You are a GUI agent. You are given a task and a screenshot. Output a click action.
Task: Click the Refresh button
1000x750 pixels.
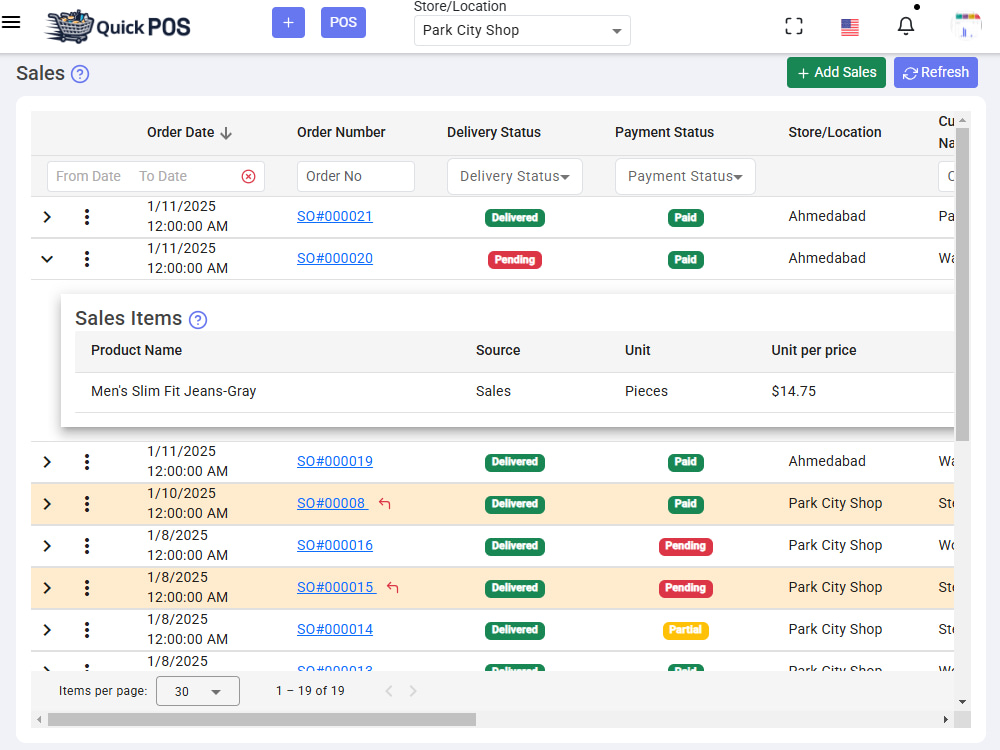(x=936, y=73)
